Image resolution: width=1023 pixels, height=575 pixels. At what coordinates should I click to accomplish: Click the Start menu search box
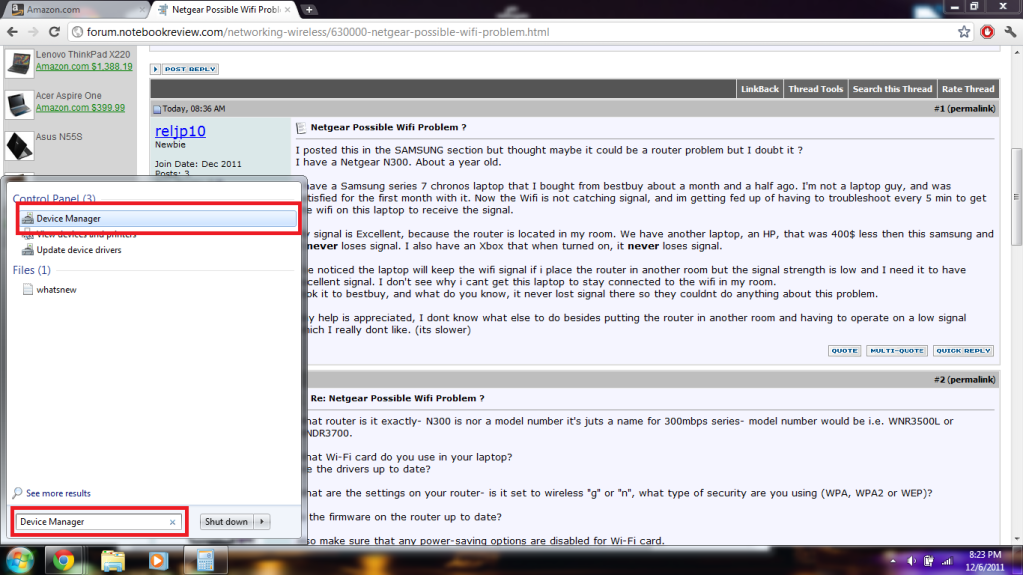pos(98,522)
